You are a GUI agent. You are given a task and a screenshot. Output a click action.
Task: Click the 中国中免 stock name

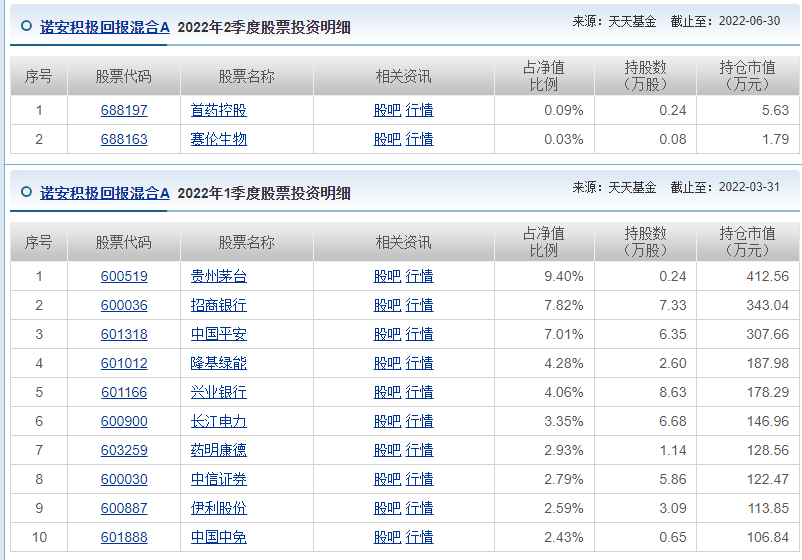point(218,538)
